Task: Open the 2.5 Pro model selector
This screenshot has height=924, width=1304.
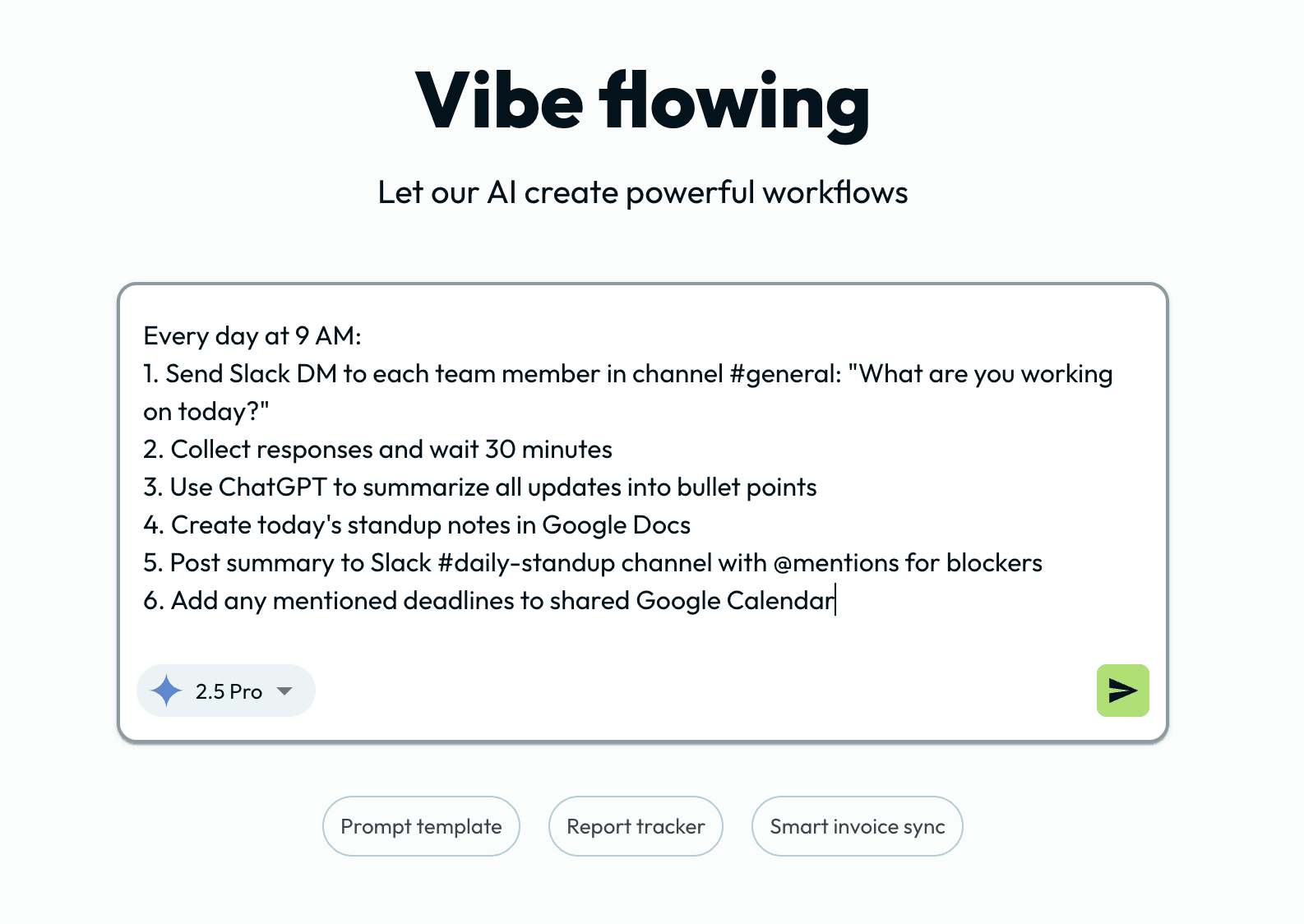Action: click(228, 691)
